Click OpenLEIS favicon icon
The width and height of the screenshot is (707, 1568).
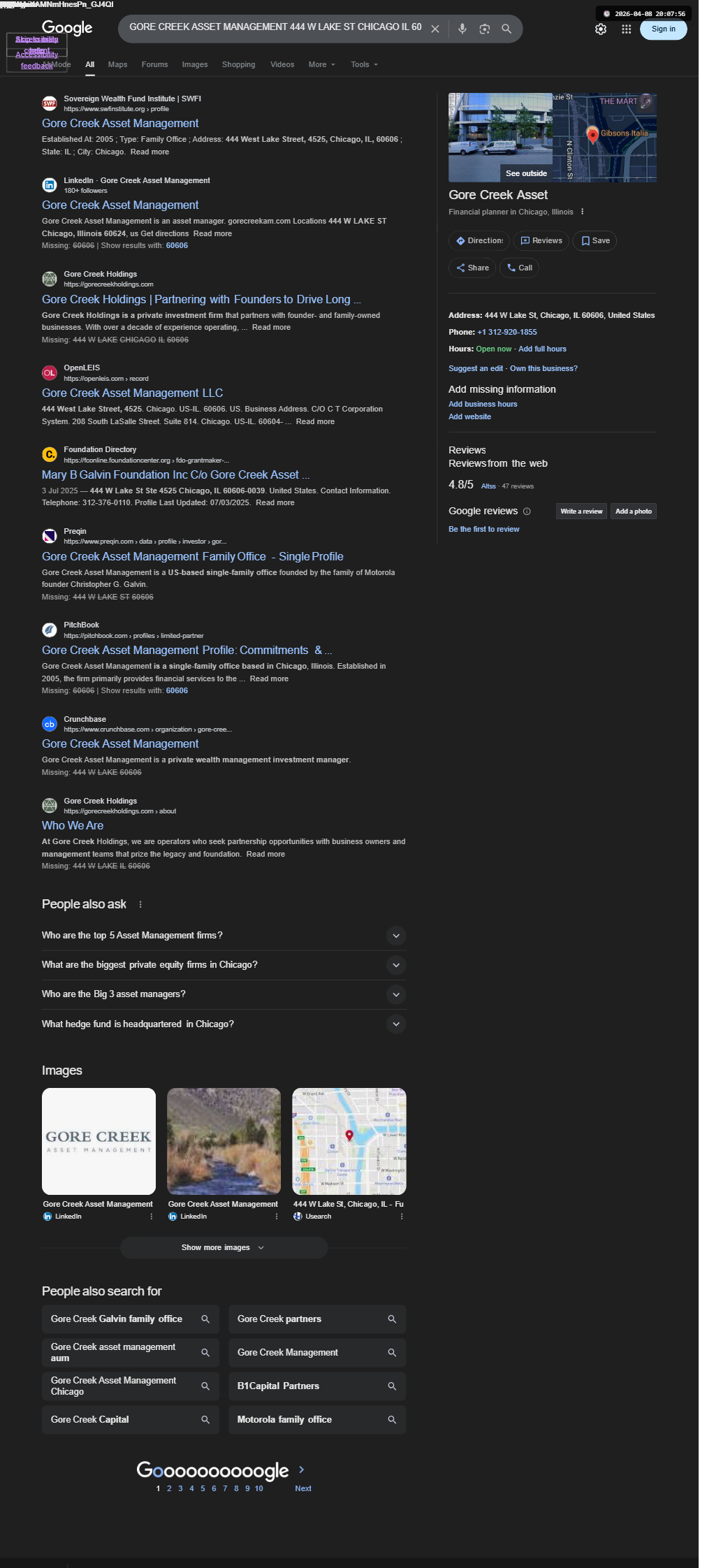pyautogui.click(x=50, y=372)
